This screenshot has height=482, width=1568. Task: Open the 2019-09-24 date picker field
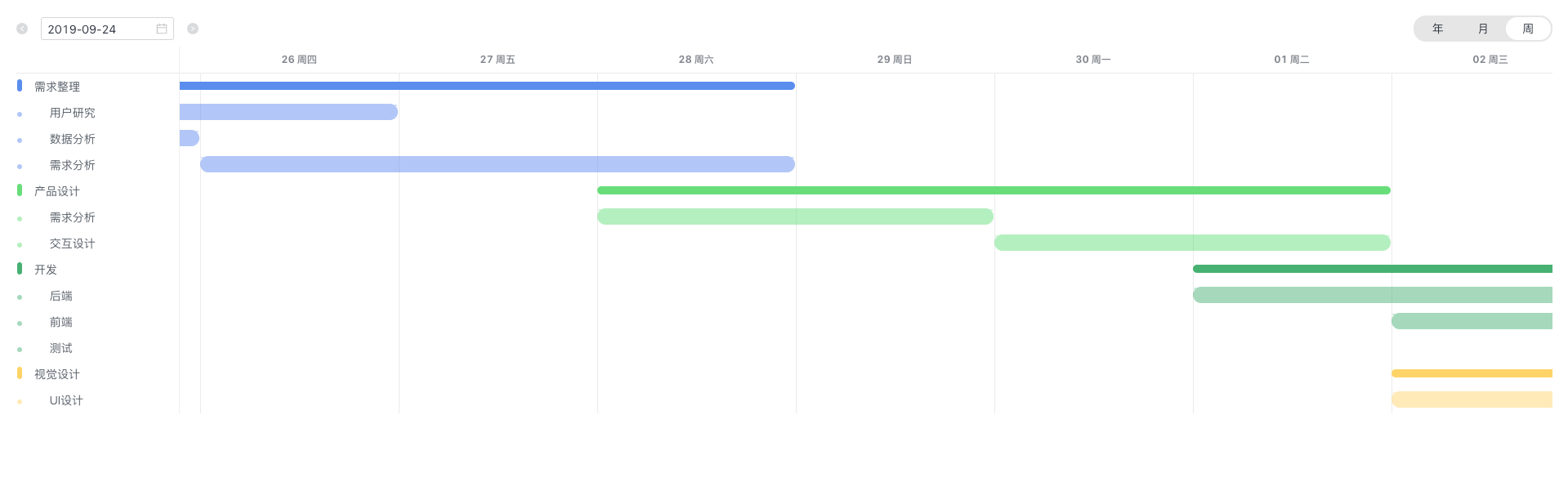[x=107, y=29]
